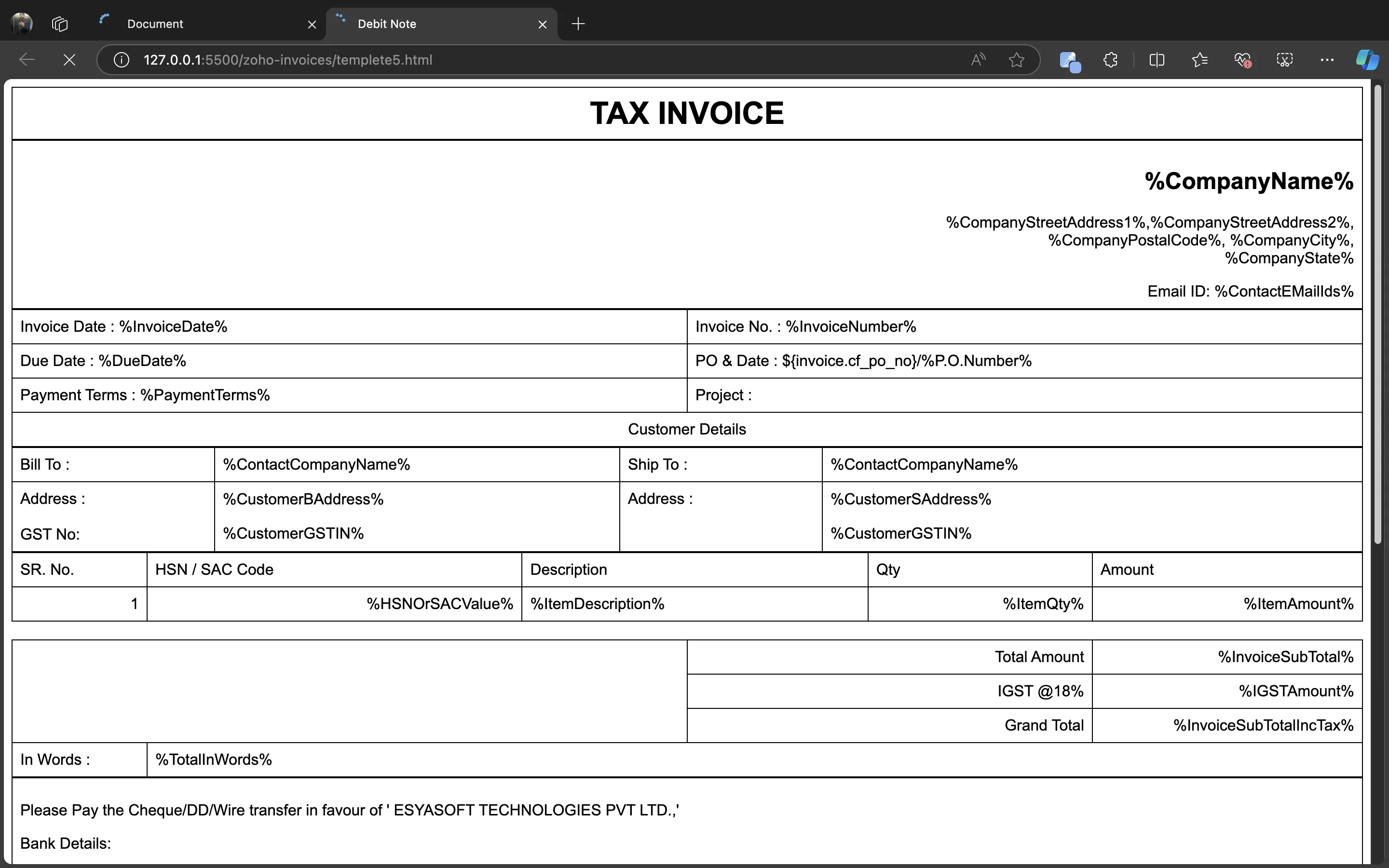Click the Total Amount label
This screenshot has height=868, width=1389.
click(x=1039, y=657)
